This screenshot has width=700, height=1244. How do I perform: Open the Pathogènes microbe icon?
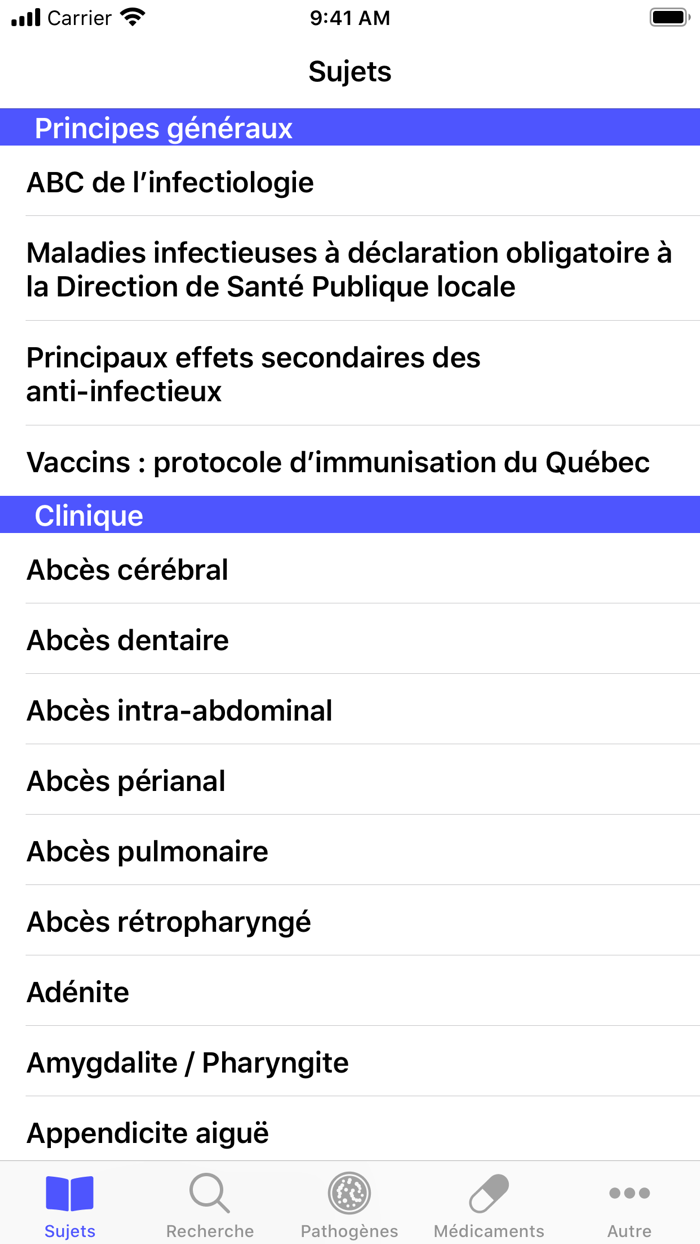point(349,1193)
